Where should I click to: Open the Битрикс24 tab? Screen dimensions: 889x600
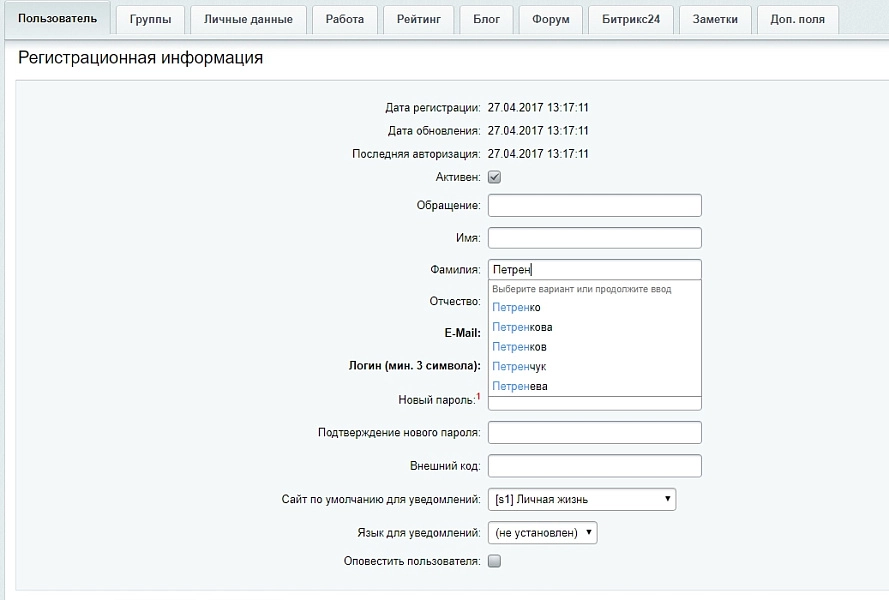pyautogui.click(x=631, y=19)
